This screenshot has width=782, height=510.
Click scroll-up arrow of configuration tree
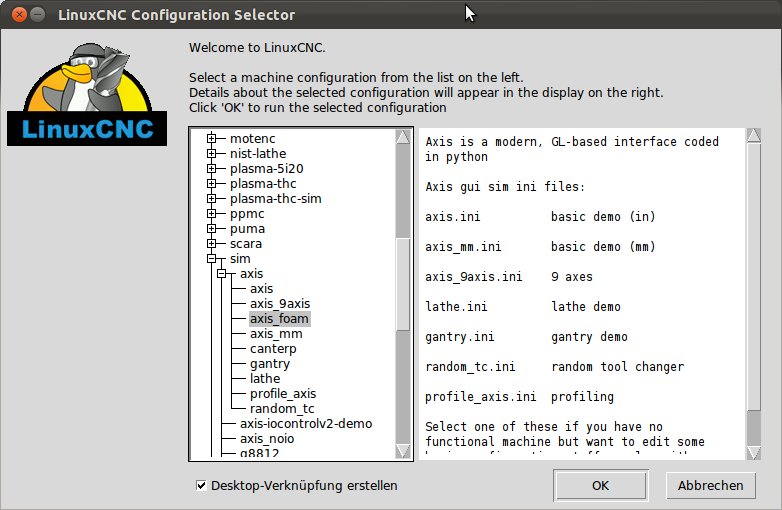tap(403, 137)
